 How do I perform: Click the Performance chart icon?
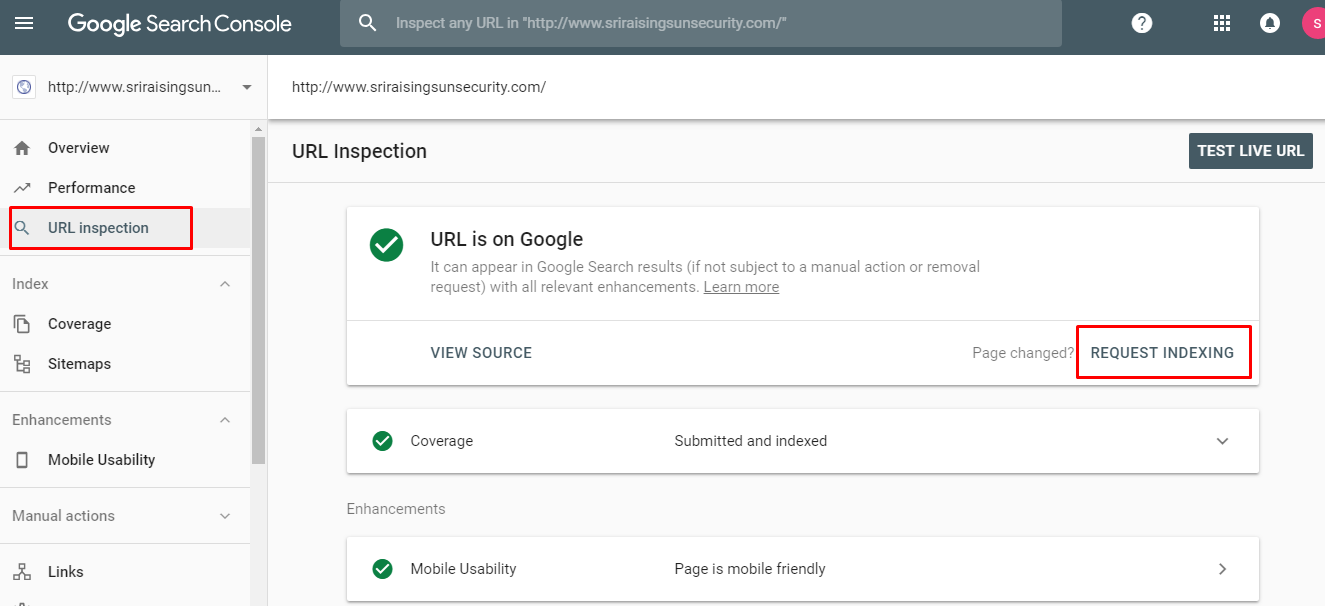pyautogui.click(x=20, y=187)
